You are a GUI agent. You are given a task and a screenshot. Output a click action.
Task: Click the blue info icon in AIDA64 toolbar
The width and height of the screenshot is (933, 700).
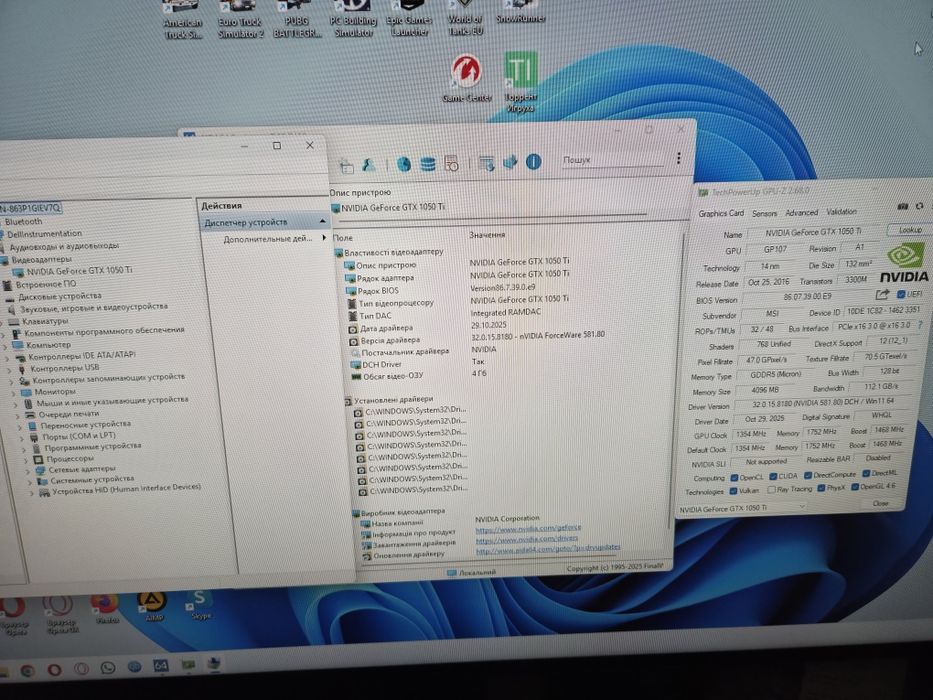(x=533, y=161)
